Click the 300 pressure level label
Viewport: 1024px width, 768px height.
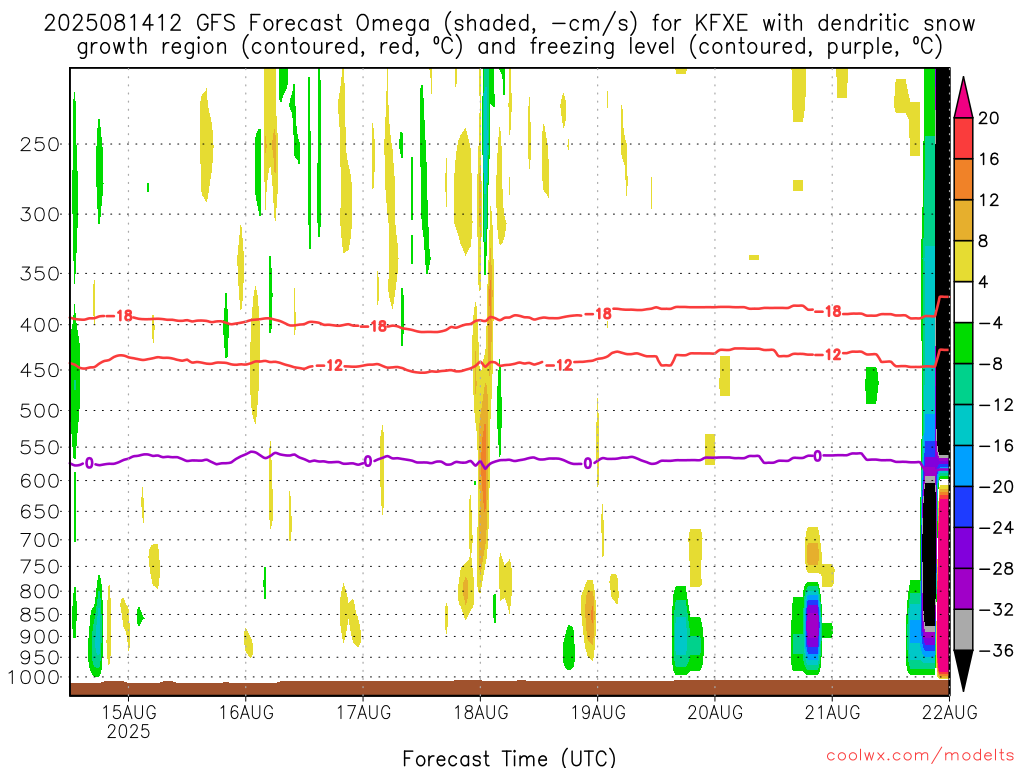(40, 214)
